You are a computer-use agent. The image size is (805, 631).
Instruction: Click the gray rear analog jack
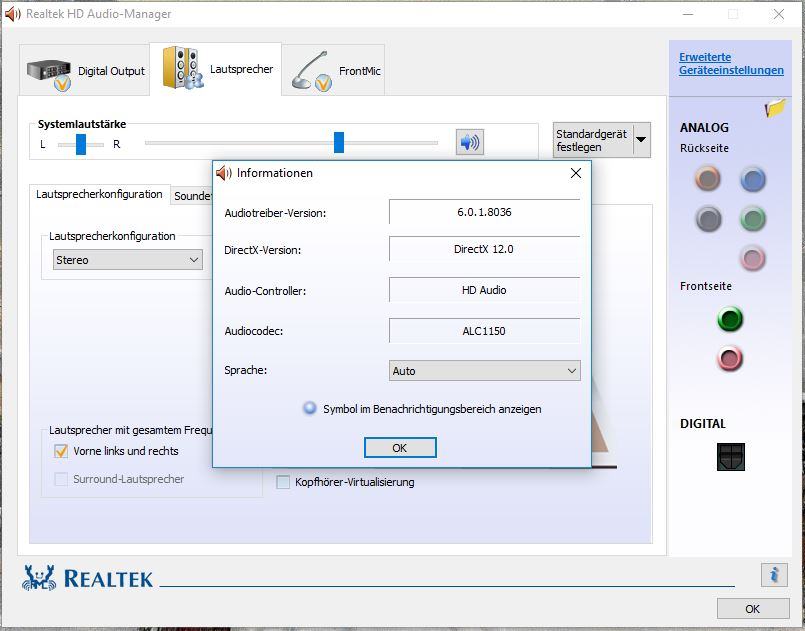(708, 219)
